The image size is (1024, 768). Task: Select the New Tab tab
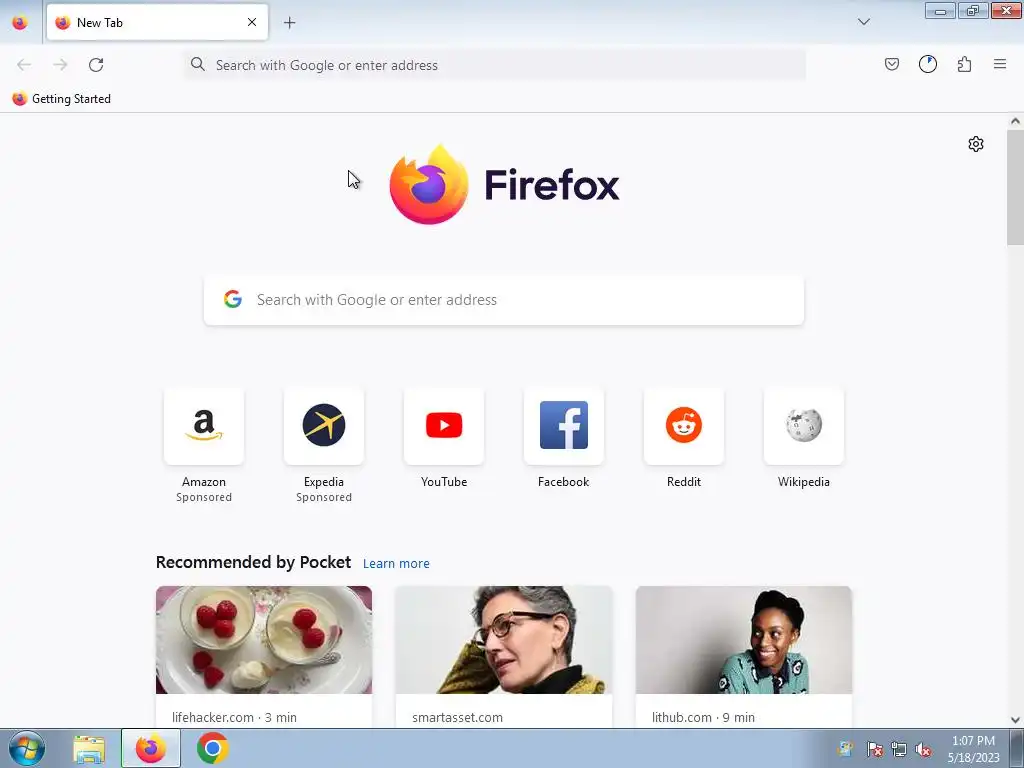157,22
